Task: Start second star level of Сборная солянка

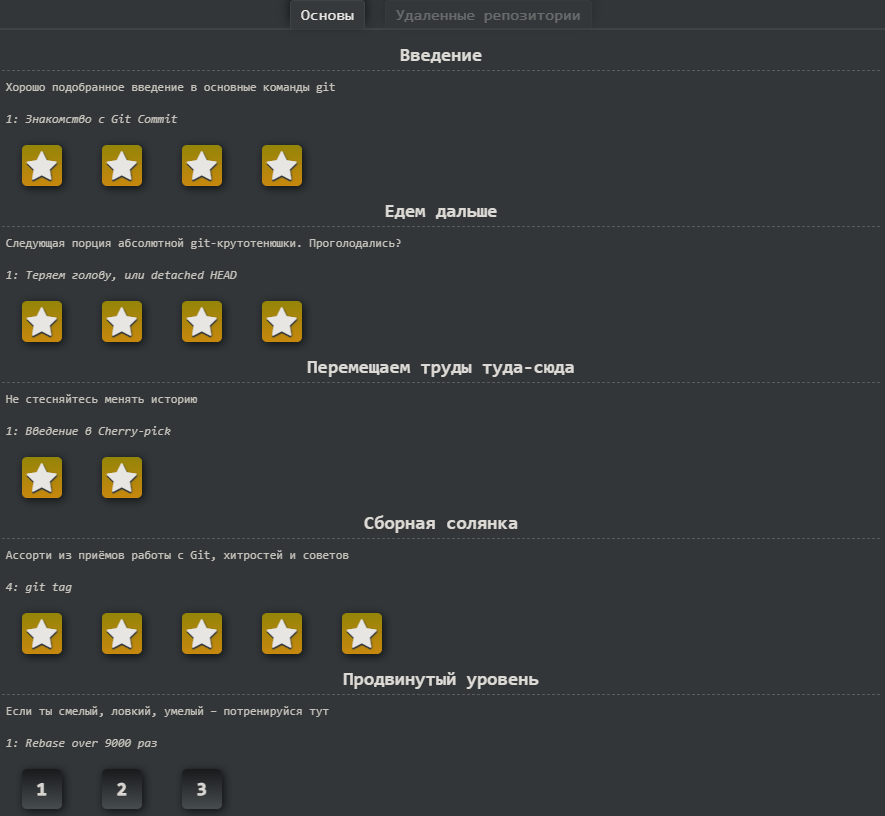Action: coord(122,634)
